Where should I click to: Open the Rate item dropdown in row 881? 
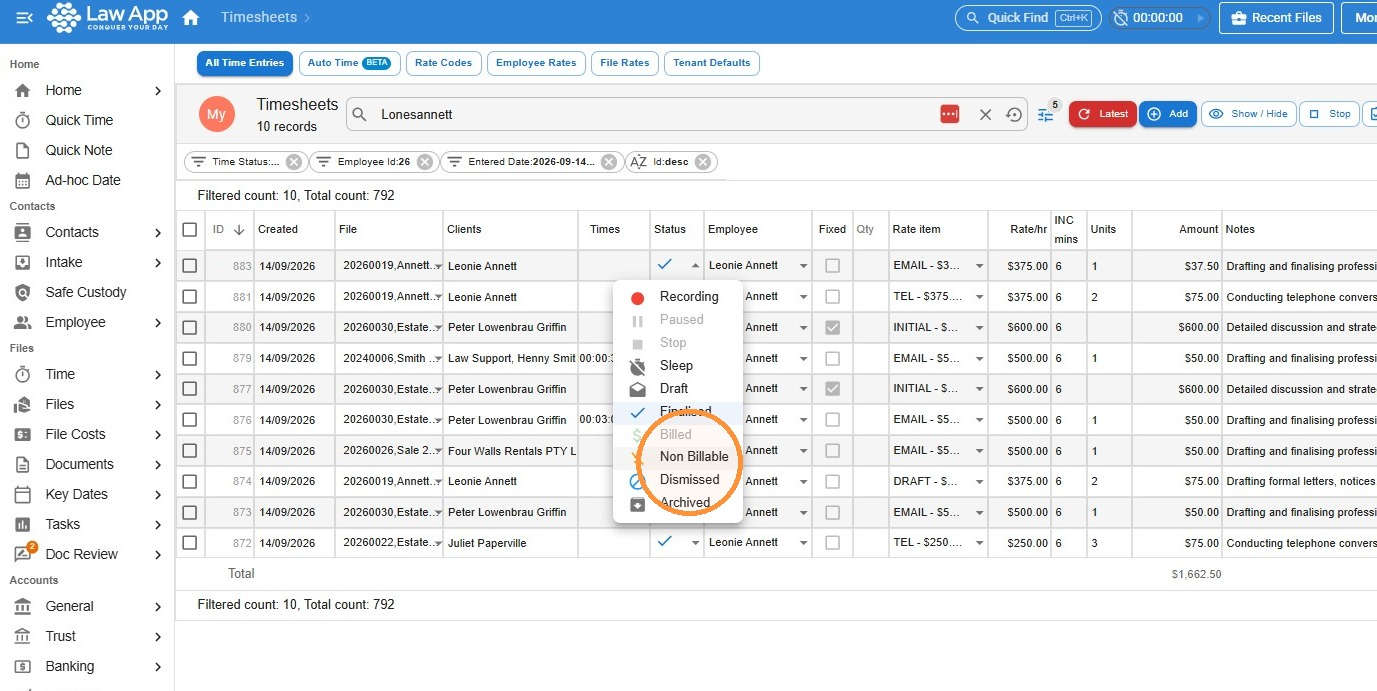click(979, 297)
